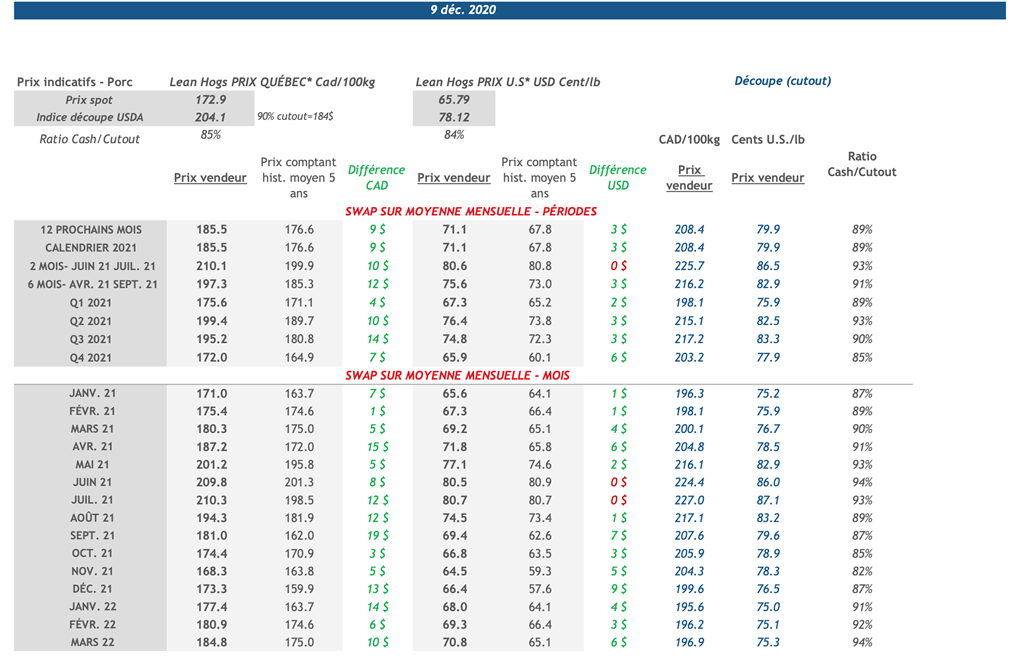Click Prix vendeur link under CAD/100kg
The width and height of the screenshot is (1024, 669).
pyautogui.click(x=689, y=178)
